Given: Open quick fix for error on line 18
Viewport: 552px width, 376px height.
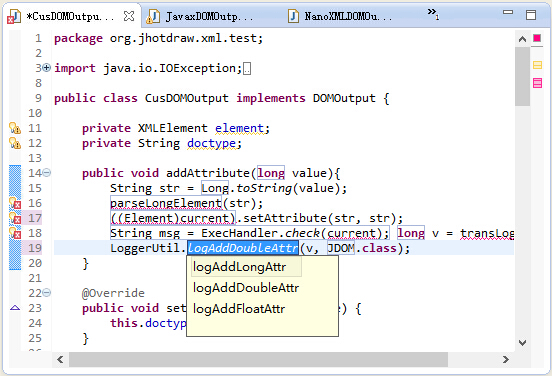Looking at the screenshot, I should [x=15, y=233].
